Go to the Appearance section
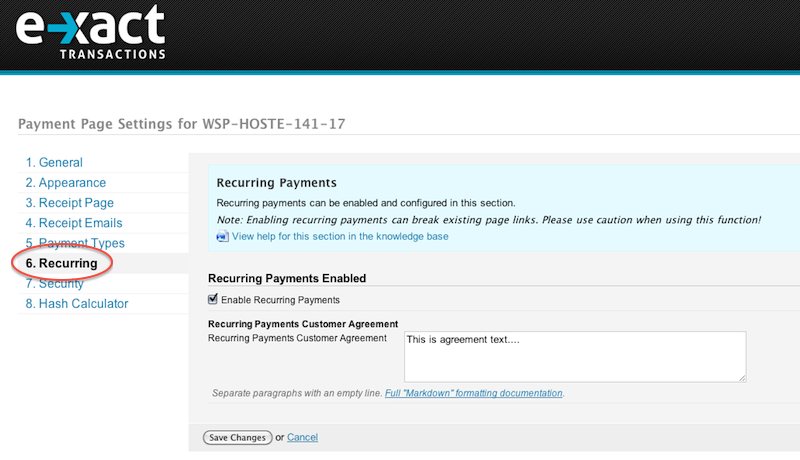Screen dimensions: 800x460 coord(66,183)
